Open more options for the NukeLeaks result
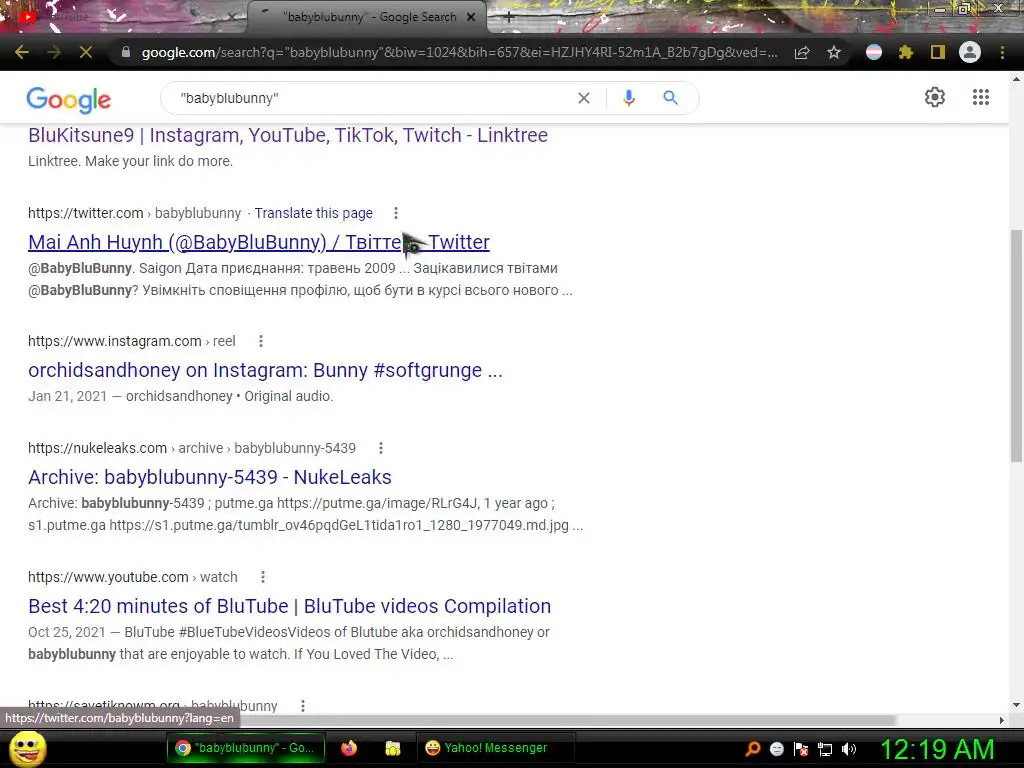The image size is (1024, 768). click(x=381, y=448)
